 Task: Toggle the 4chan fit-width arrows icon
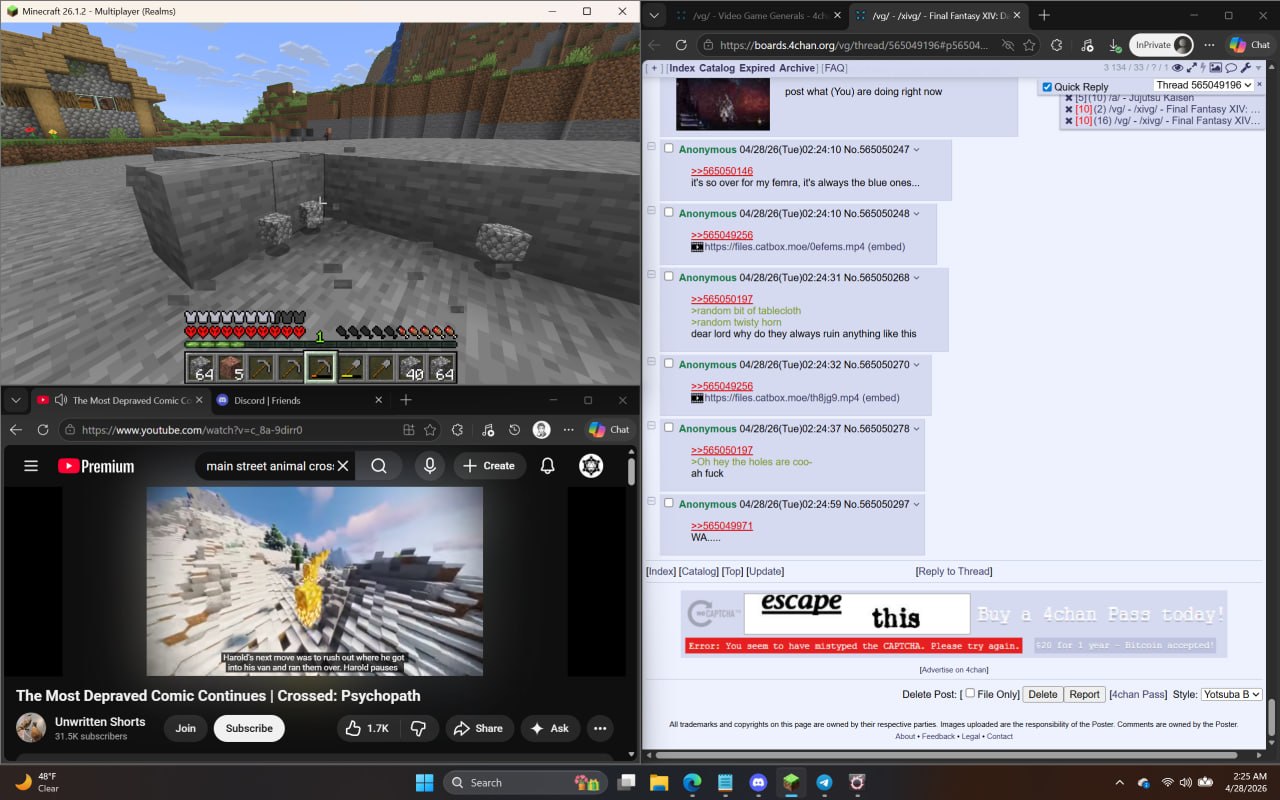(x=1192, y=68)
